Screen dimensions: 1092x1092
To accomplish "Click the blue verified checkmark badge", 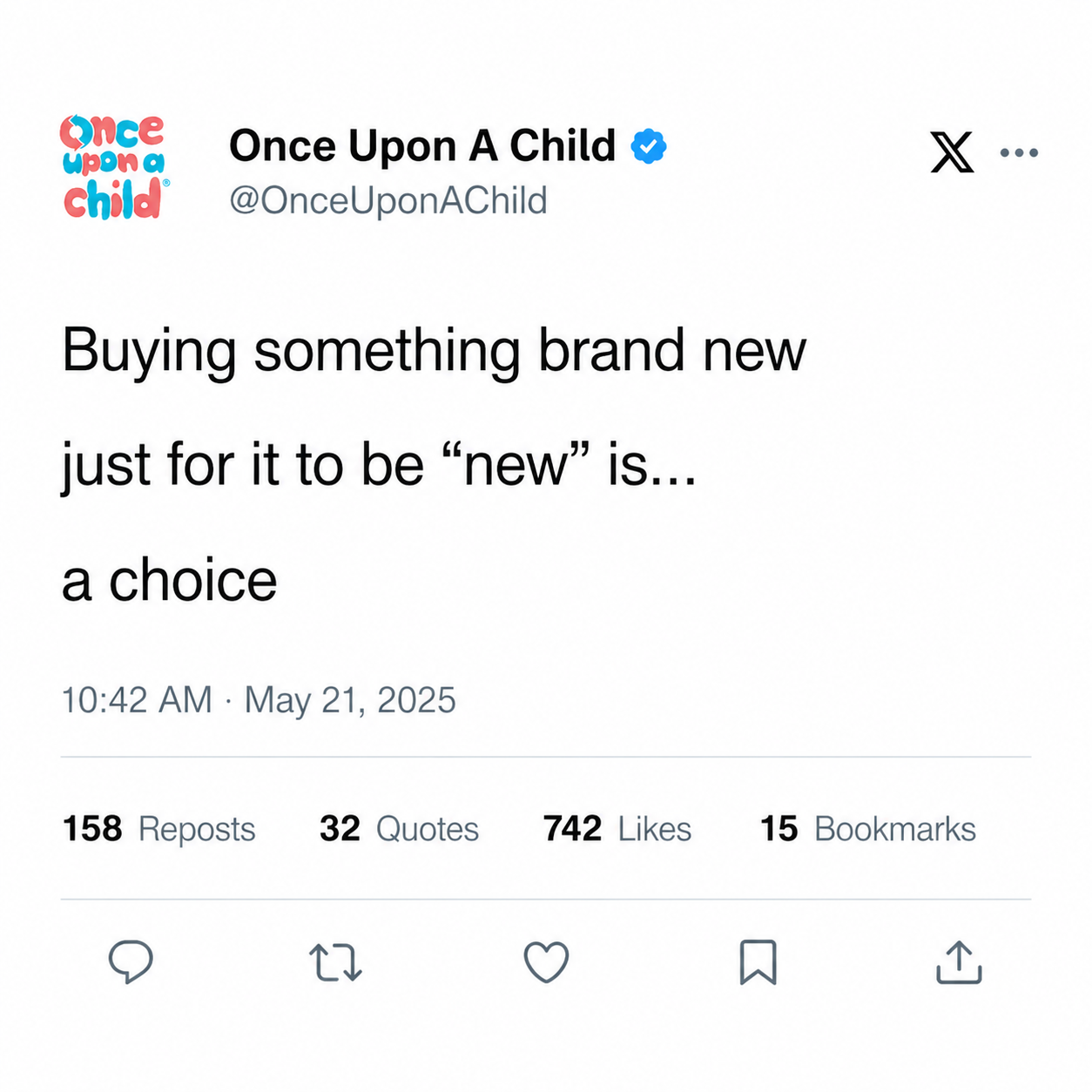I will 648,146.
